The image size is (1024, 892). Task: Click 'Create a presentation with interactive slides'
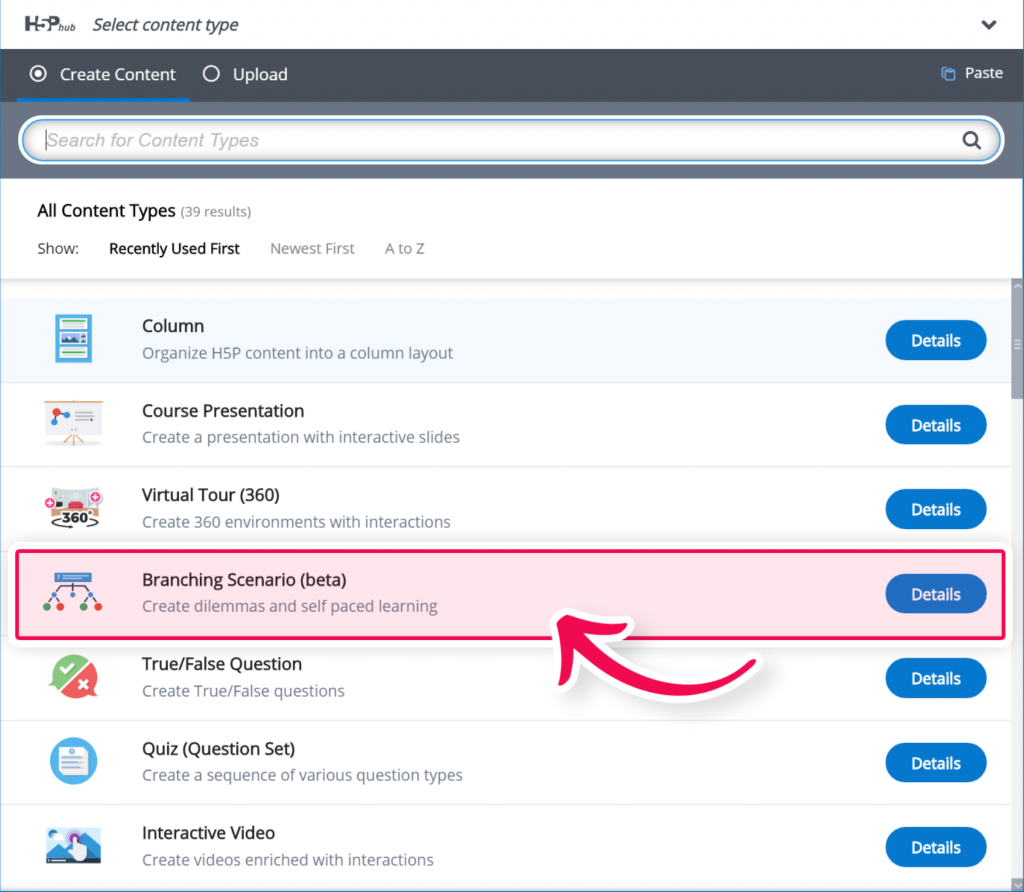coord(300,437)
